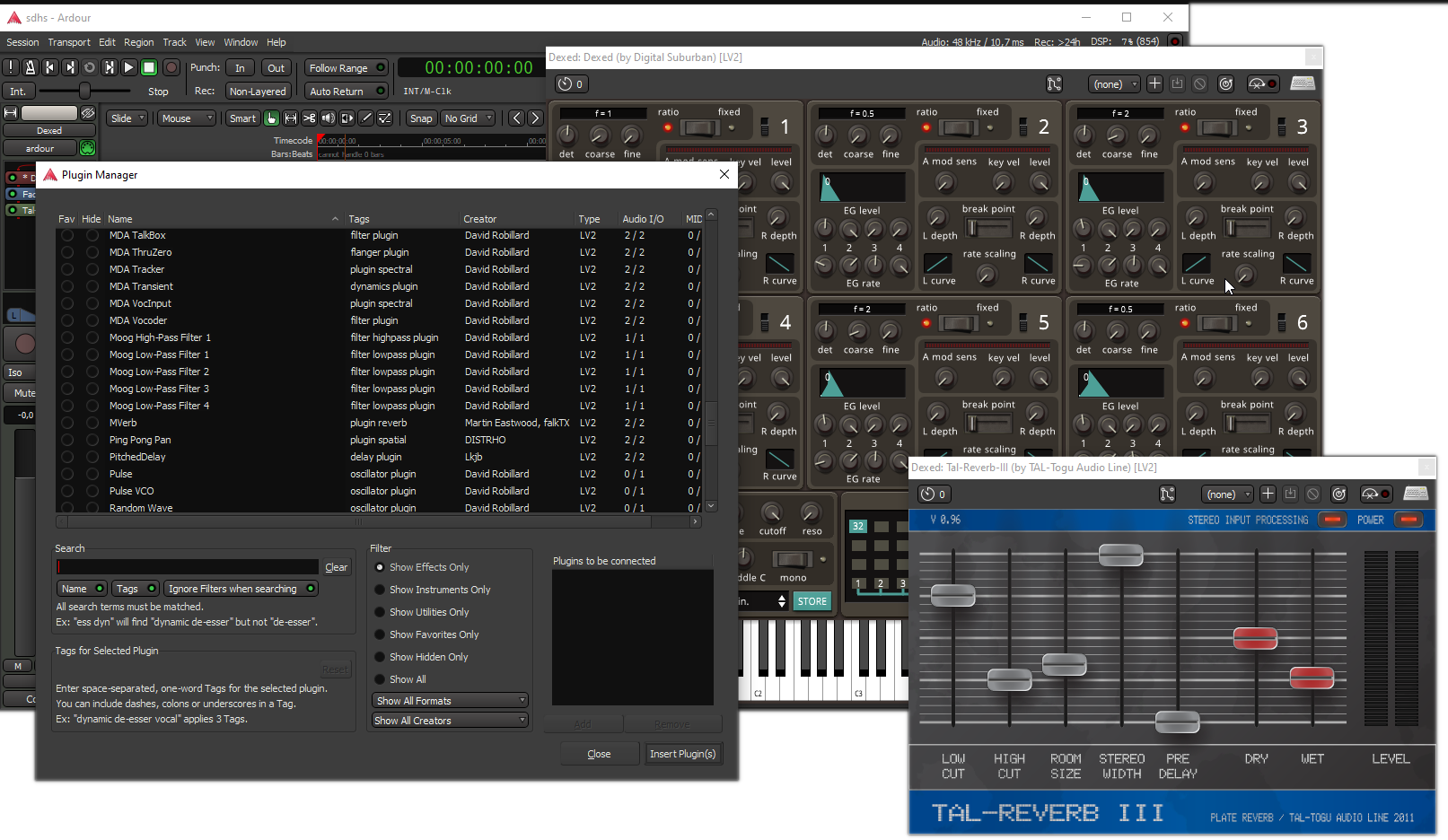1448x840 pixels.
Task: Open preset (none) dropdown in Dexed window
Action: (1113, 84)
